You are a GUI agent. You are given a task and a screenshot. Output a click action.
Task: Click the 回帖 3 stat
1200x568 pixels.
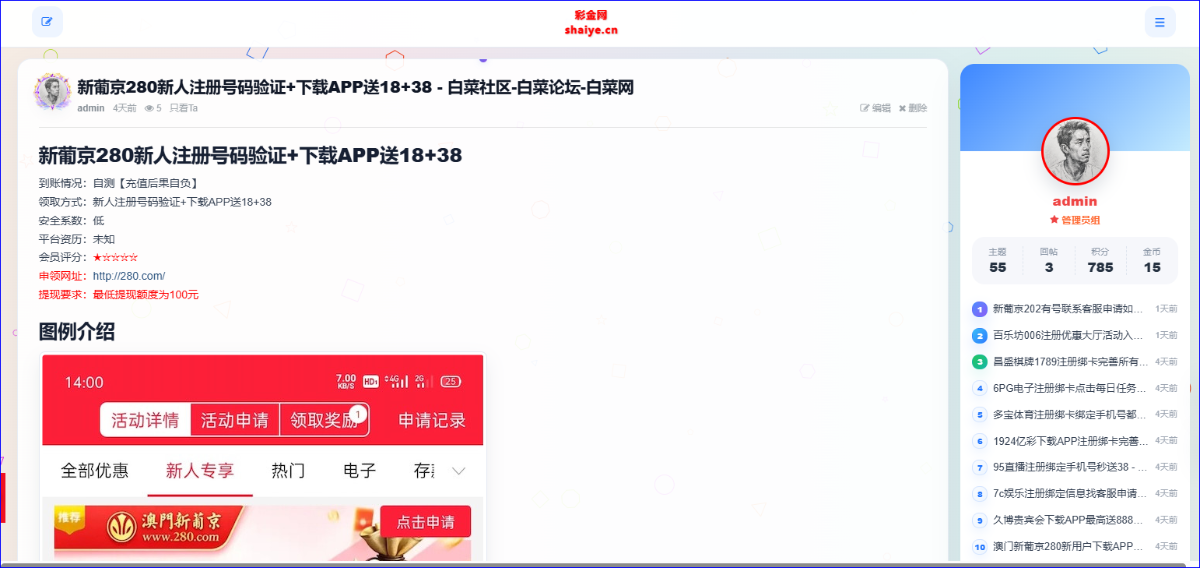1049,260
